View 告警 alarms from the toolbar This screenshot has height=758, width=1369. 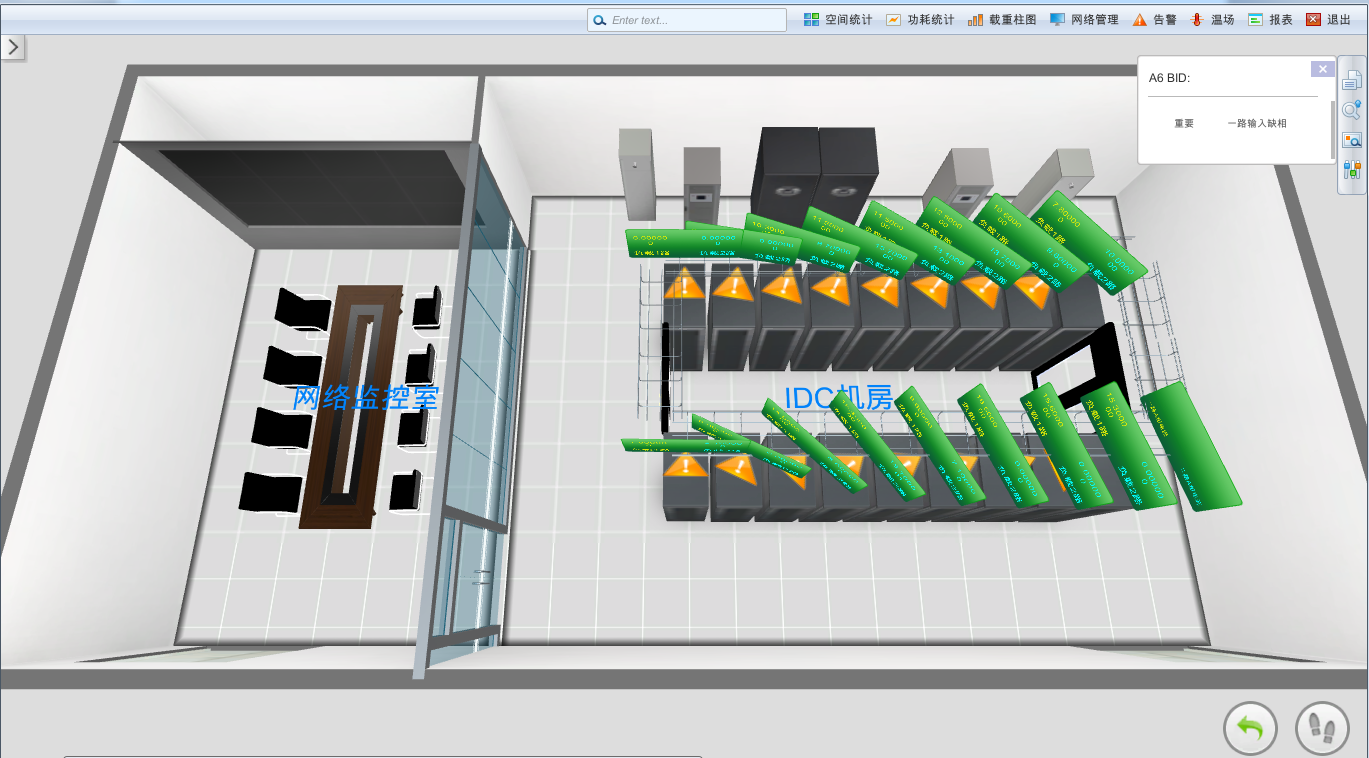[1154, 20]
